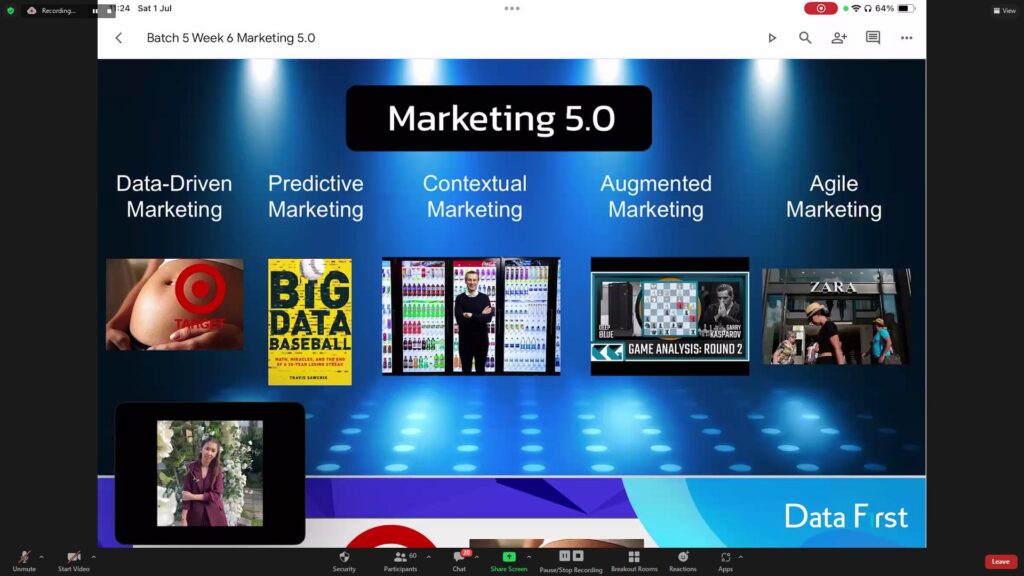Click the three-dot multitasking handle at top center

point(512,8)
